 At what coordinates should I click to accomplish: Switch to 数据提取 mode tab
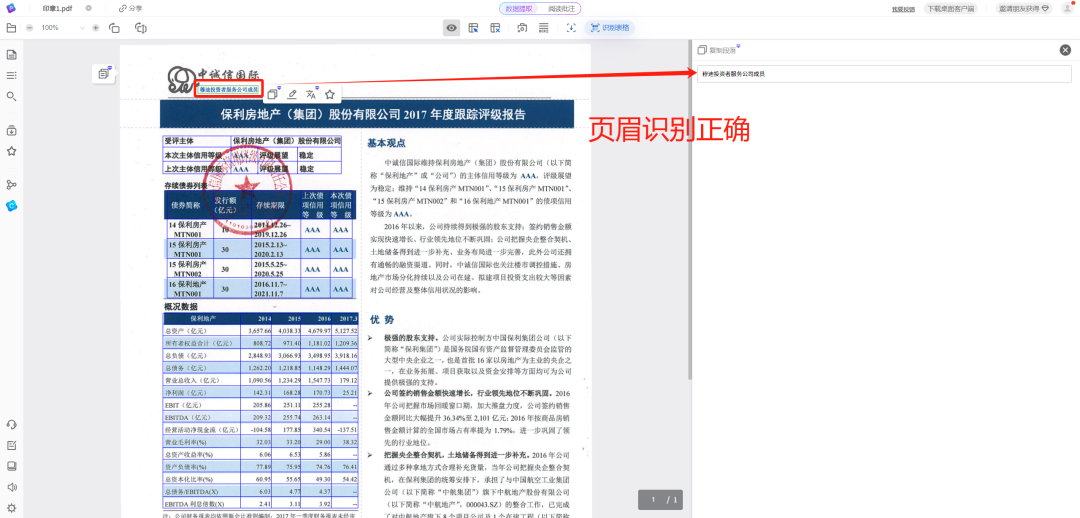pos(519,8)
